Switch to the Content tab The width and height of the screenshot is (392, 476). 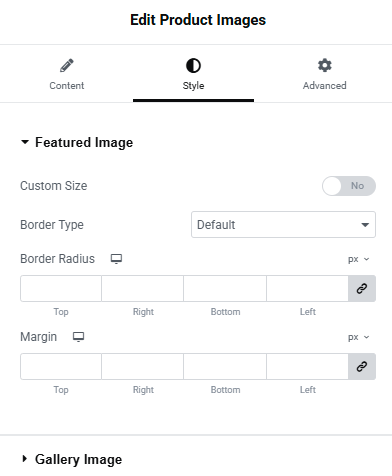[67, 74]
